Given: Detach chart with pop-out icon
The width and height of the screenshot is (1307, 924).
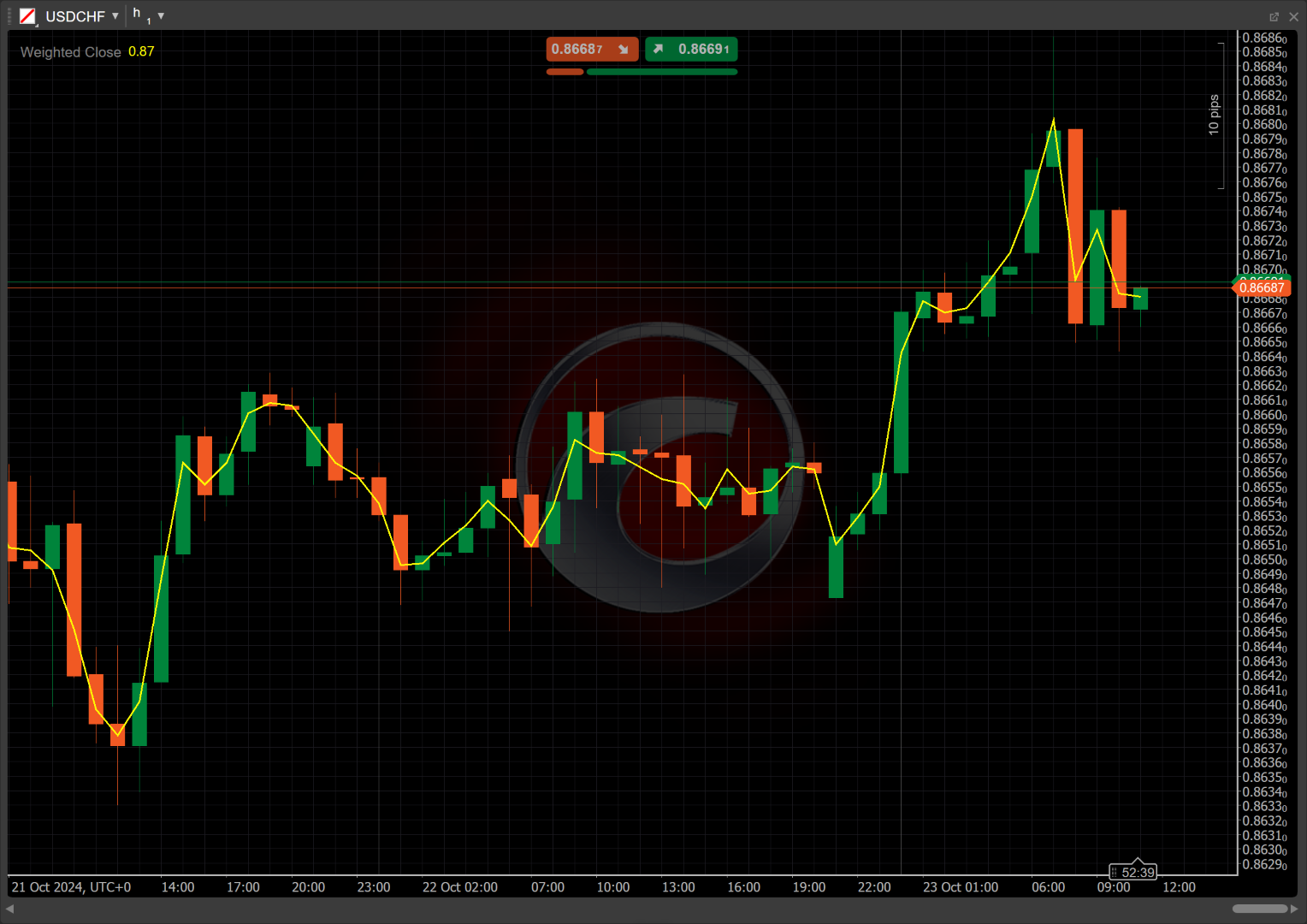Looking at the screenshot, I should tap(1274, 17).
